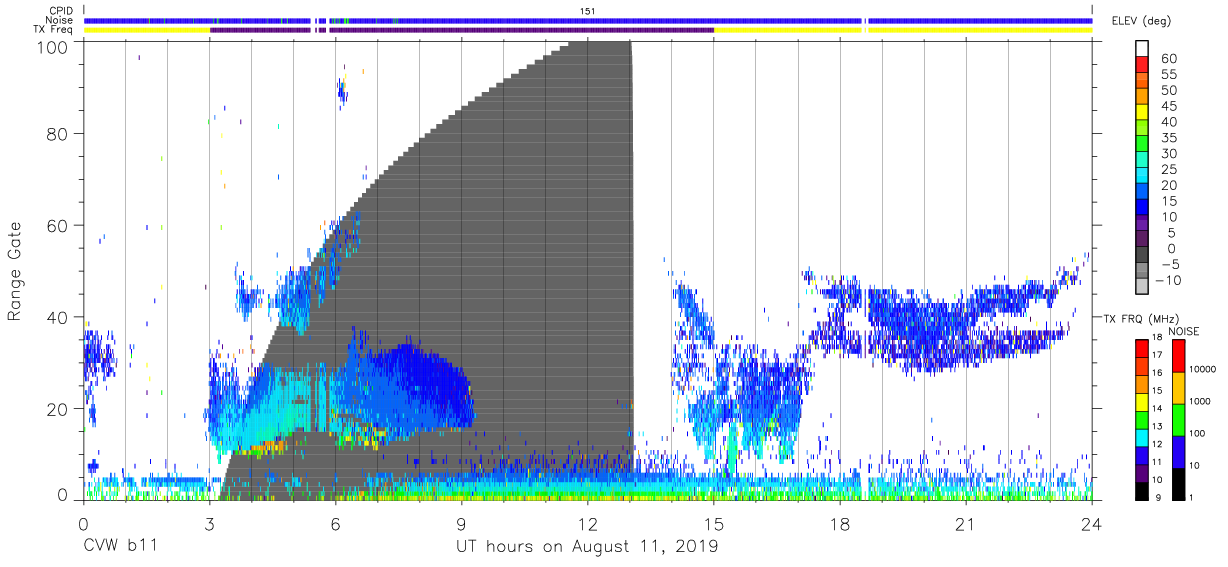Select 'UT hours on August 11, 2019' axis title

(587, 547)
